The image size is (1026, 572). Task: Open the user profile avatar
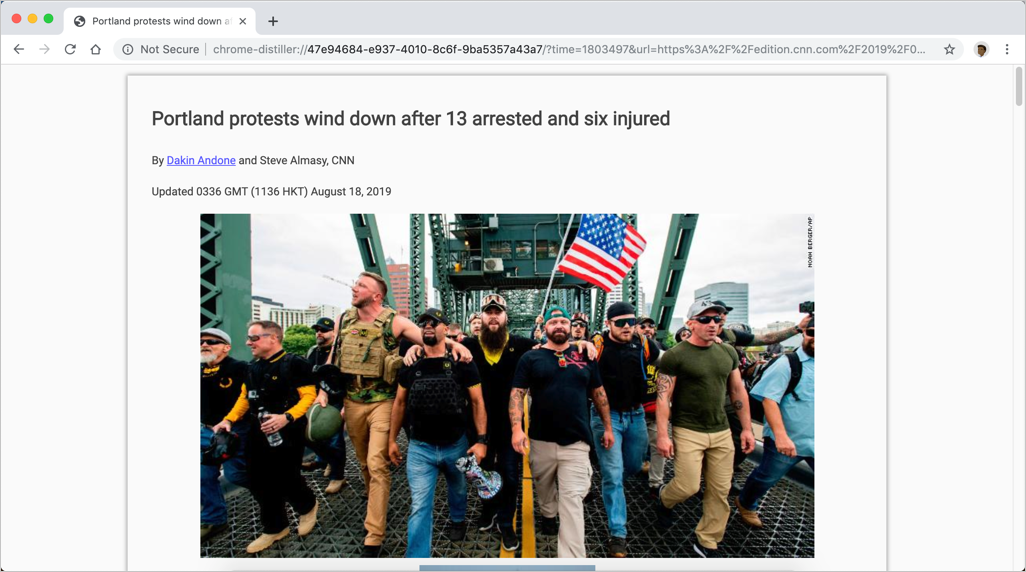click(981, 49)
